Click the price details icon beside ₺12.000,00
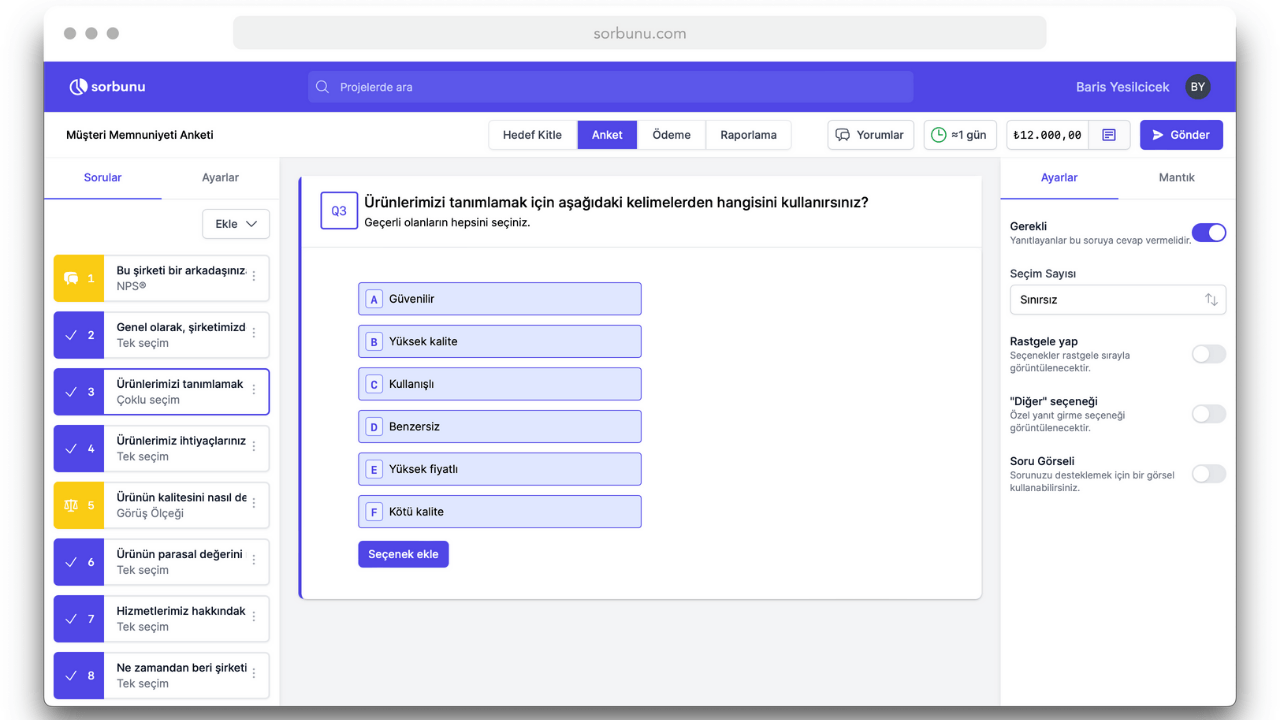This screenshot has height=720, width=1280. (1109, 135)
